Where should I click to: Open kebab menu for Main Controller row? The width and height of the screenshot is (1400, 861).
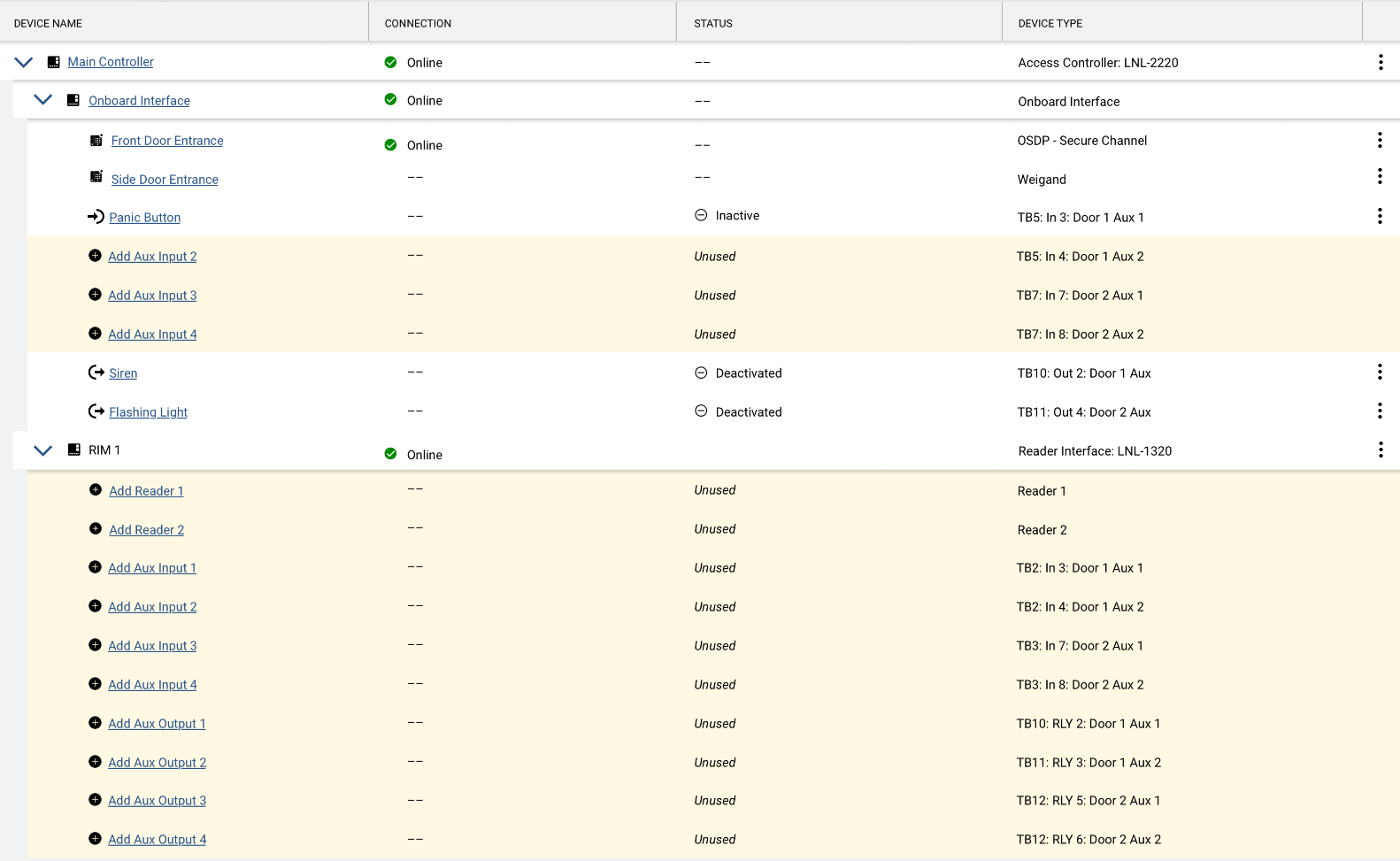(1380, 62)
